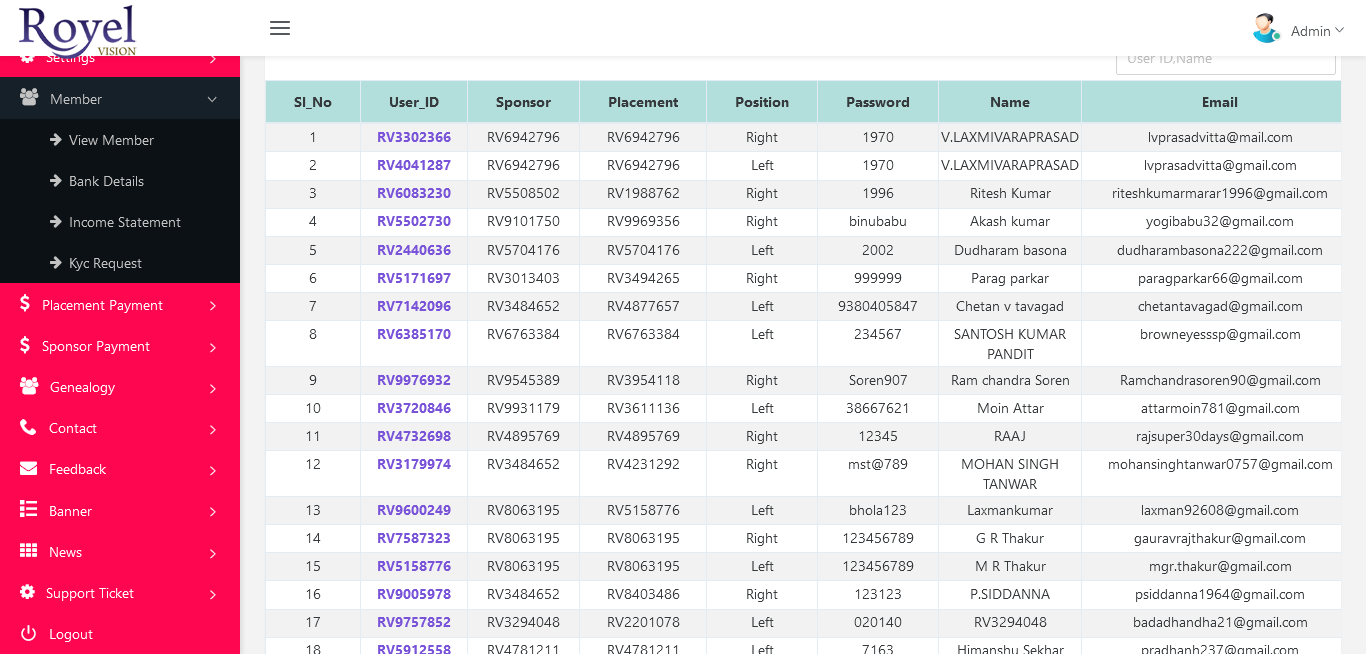Expand the Banner chevron

(x=213, y=512)
